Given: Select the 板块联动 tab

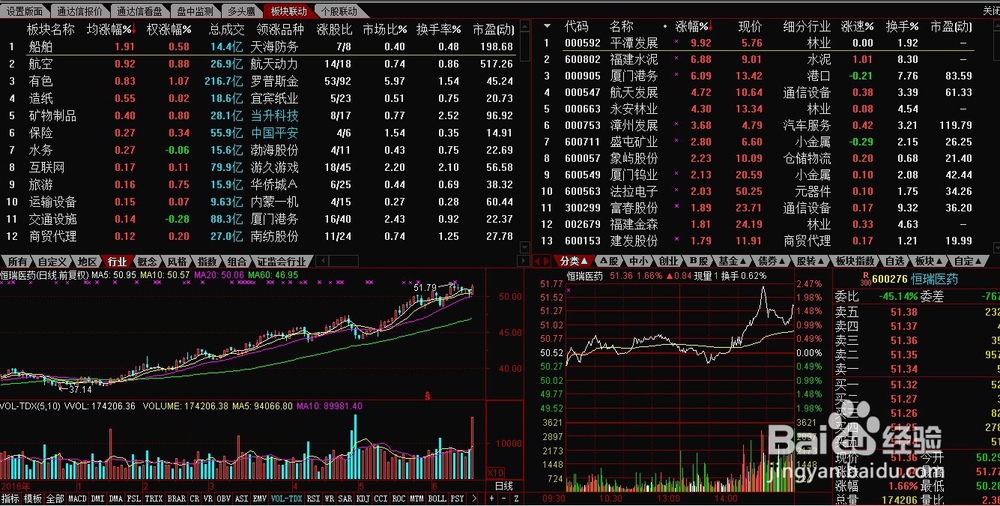Looking at the screenshot, I should point(288,11).
